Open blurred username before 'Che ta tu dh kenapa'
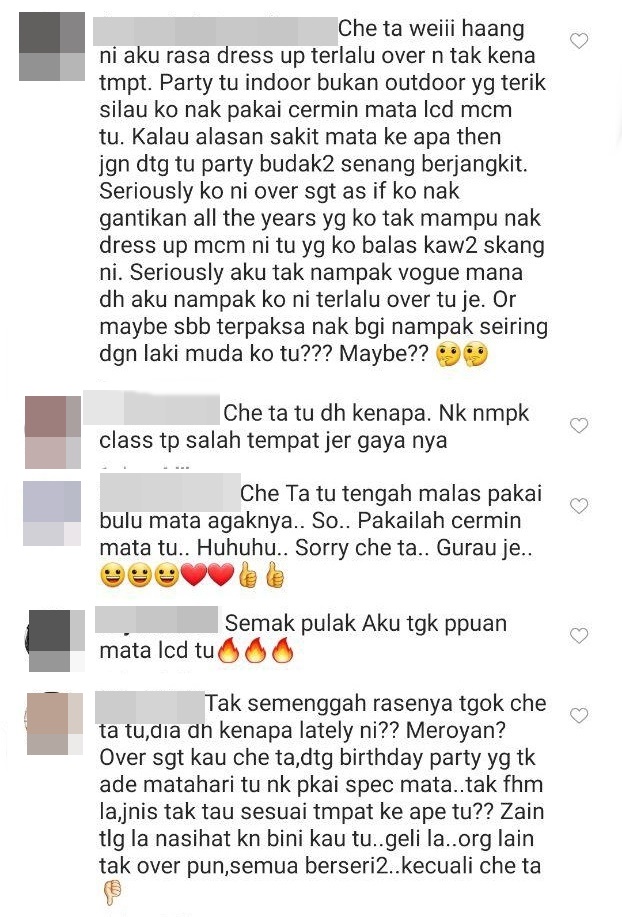 coord(151,408)
